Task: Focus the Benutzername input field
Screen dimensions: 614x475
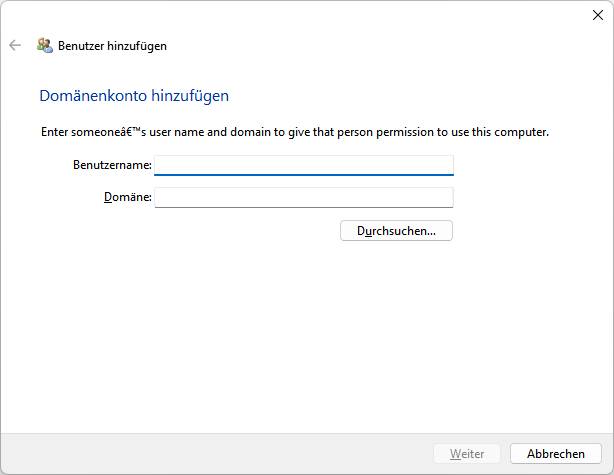Action: coord(304,165)
